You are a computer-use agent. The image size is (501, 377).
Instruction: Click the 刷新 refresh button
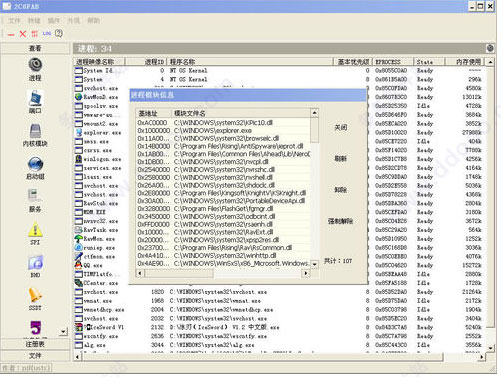click(340, 159)
